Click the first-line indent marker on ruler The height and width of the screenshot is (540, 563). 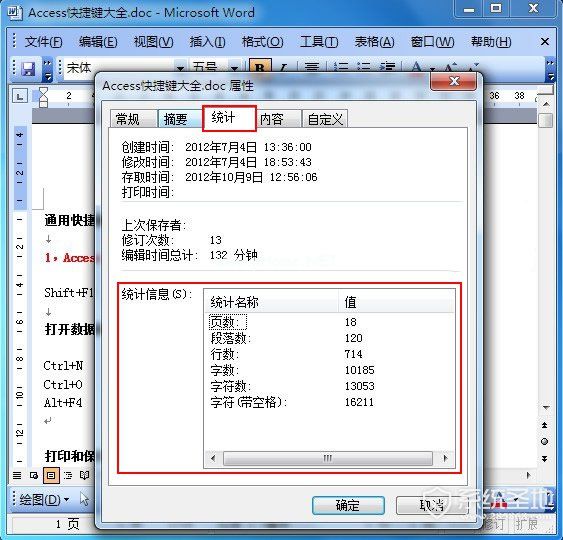(43, 91)
